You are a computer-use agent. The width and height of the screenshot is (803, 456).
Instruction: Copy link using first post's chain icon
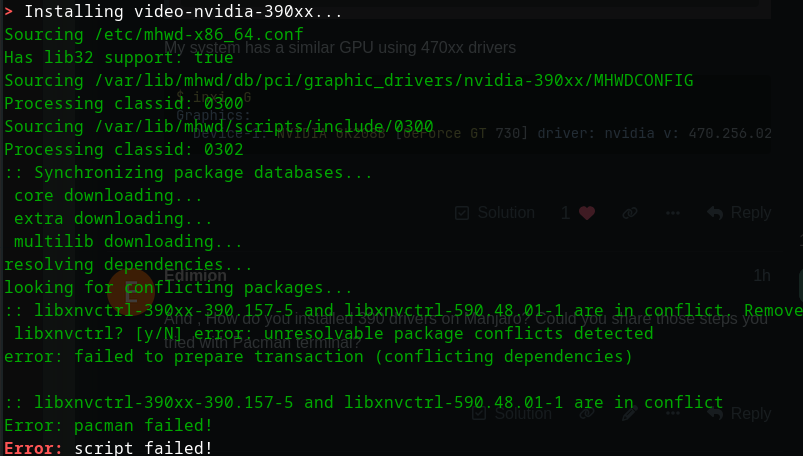coord(630,213)
